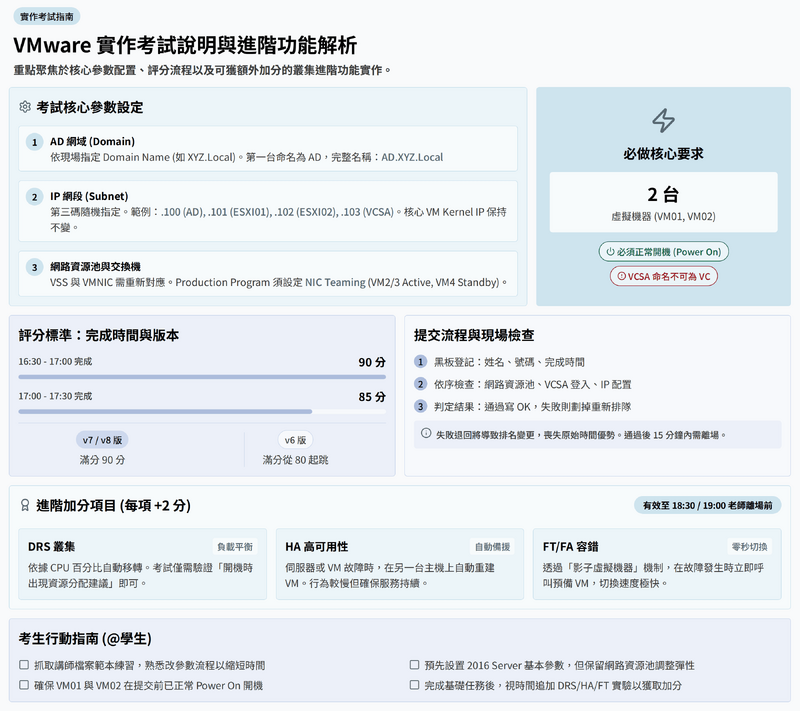
Task: Click the info icon beside 失敗退回 notice
Action: click(x=426, y=434)
